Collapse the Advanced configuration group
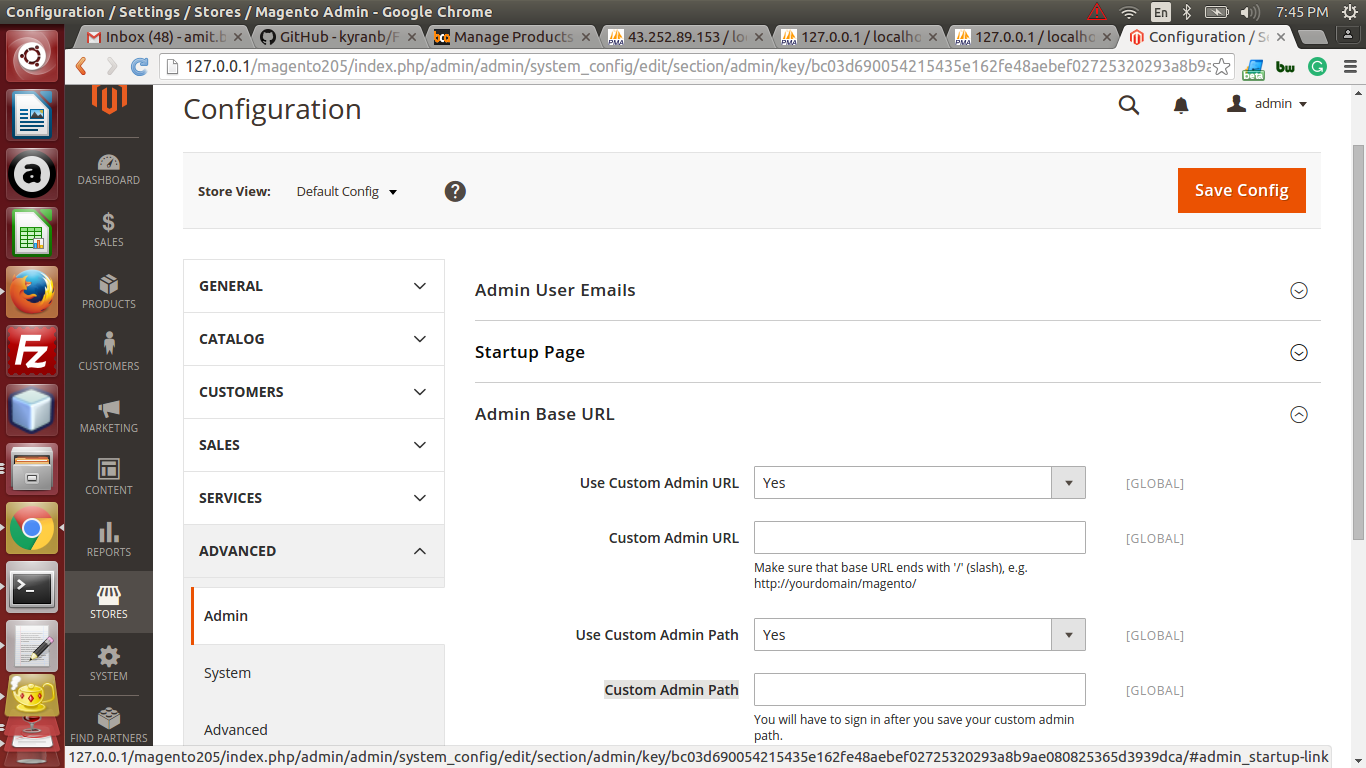 (314, 551)
